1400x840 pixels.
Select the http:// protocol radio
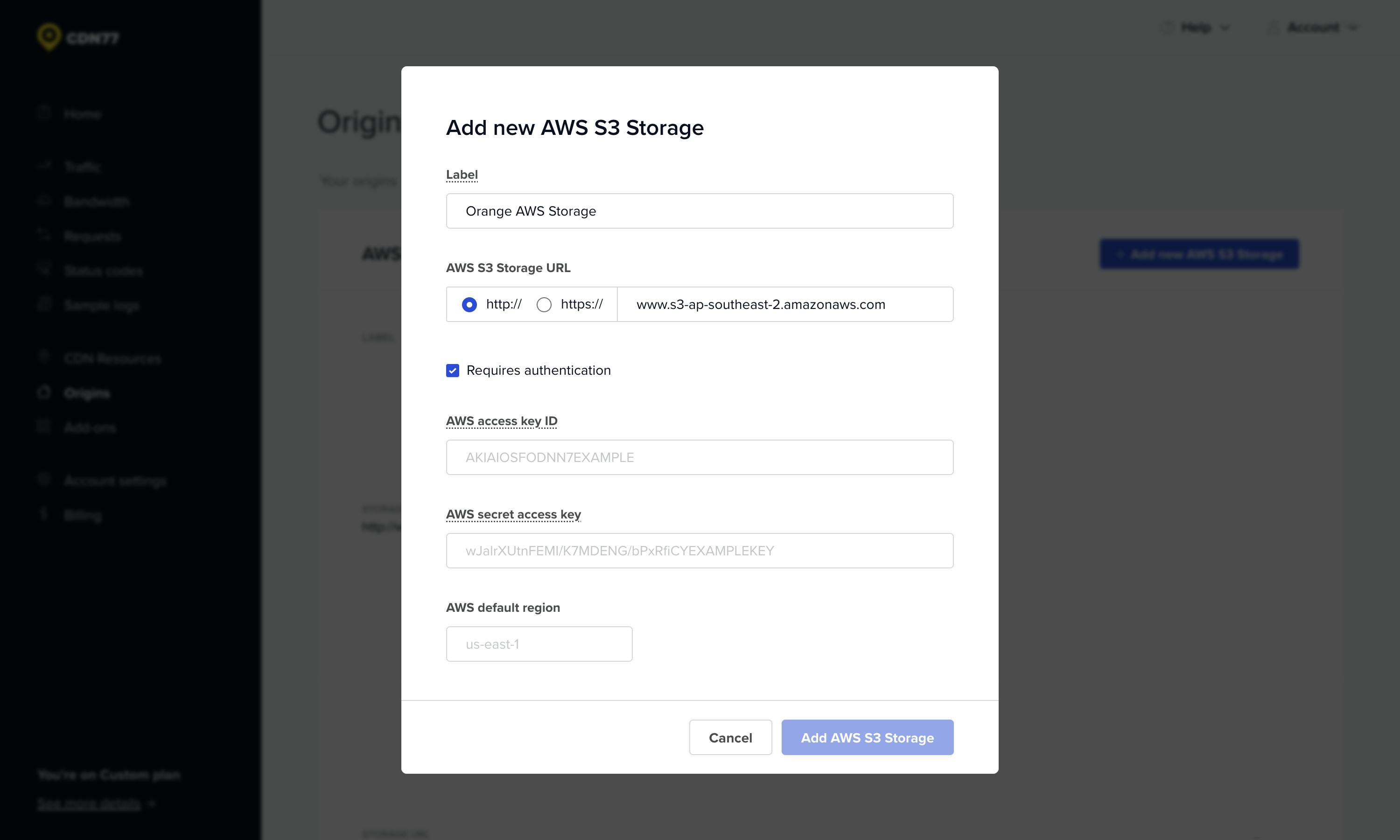pos(469,305)
